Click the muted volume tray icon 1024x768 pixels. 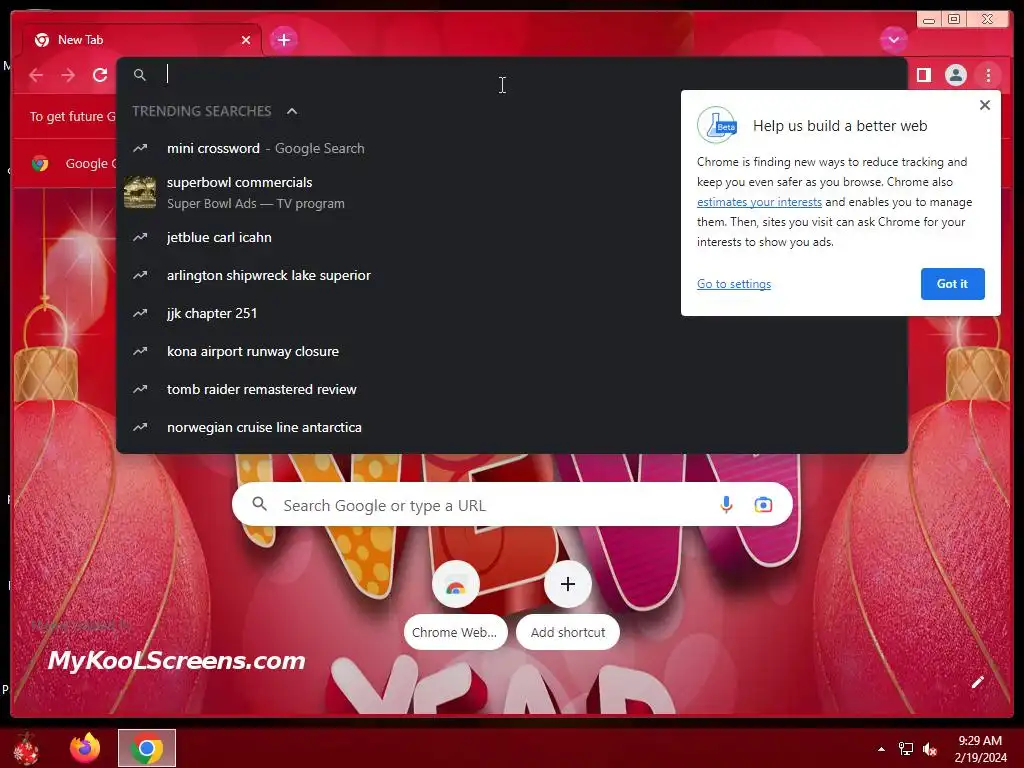coord(930,749)
